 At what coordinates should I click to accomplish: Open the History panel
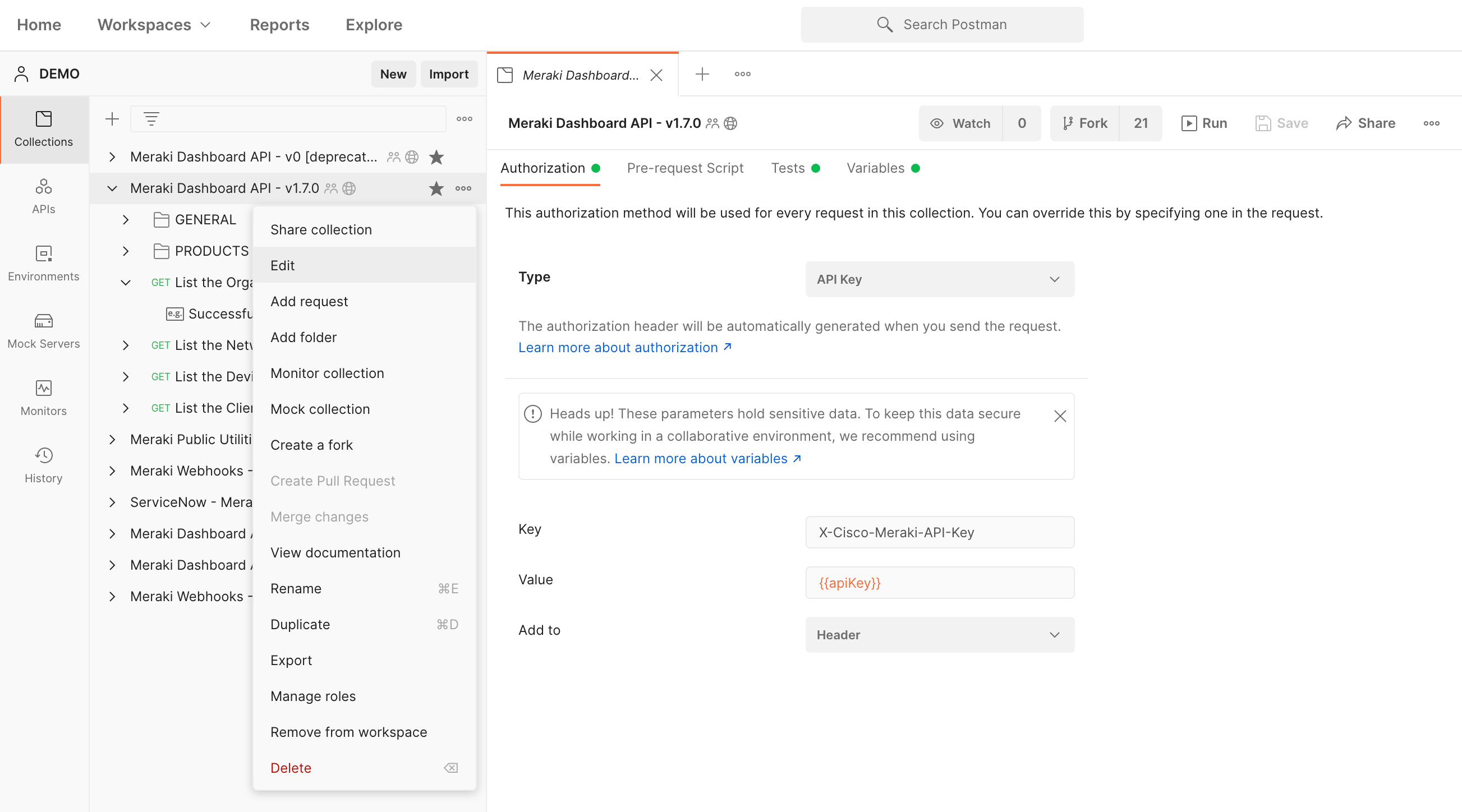point(44,464)
